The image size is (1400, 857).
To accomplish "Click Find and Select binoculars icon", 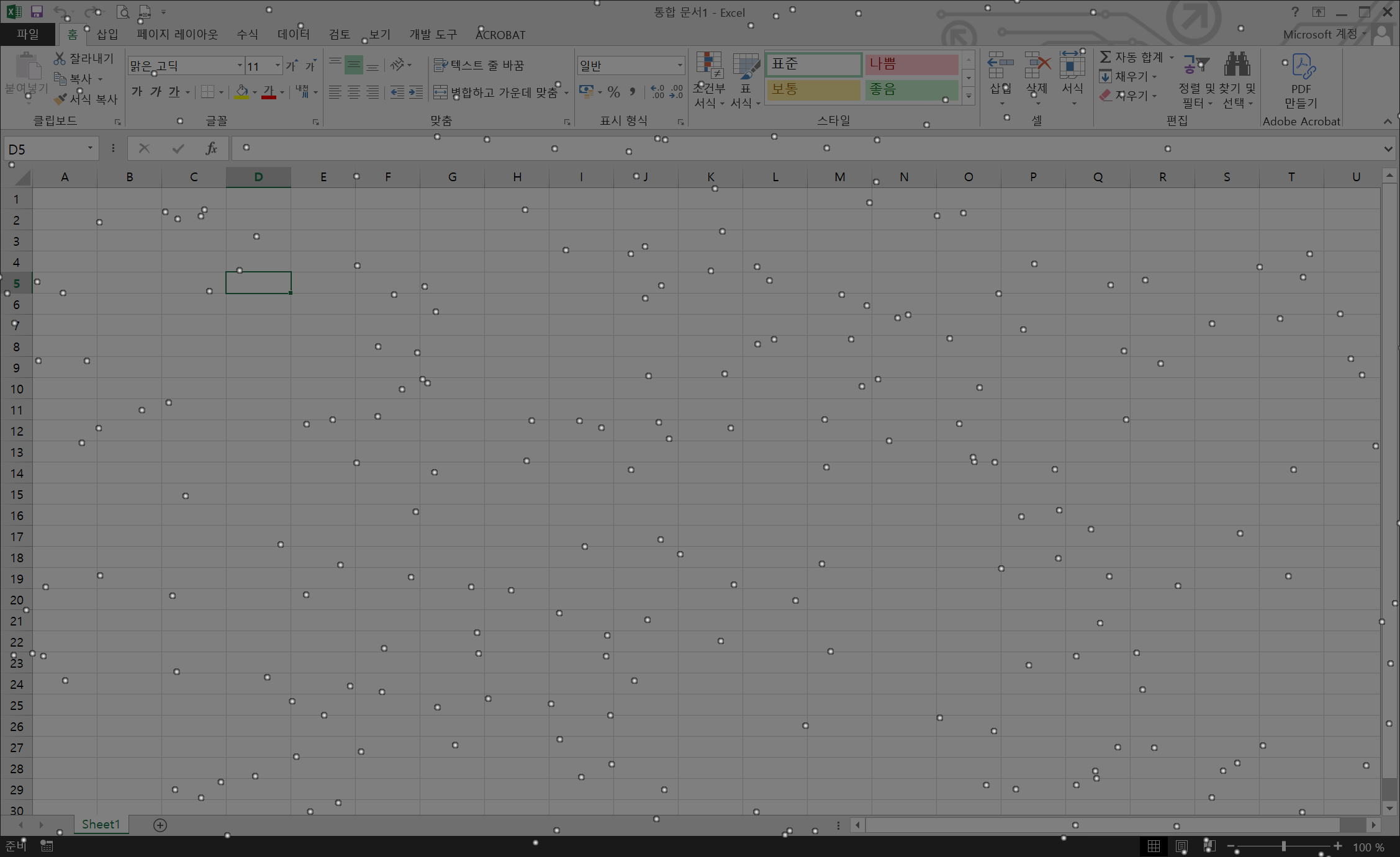I will click(x=1237, y=65).
